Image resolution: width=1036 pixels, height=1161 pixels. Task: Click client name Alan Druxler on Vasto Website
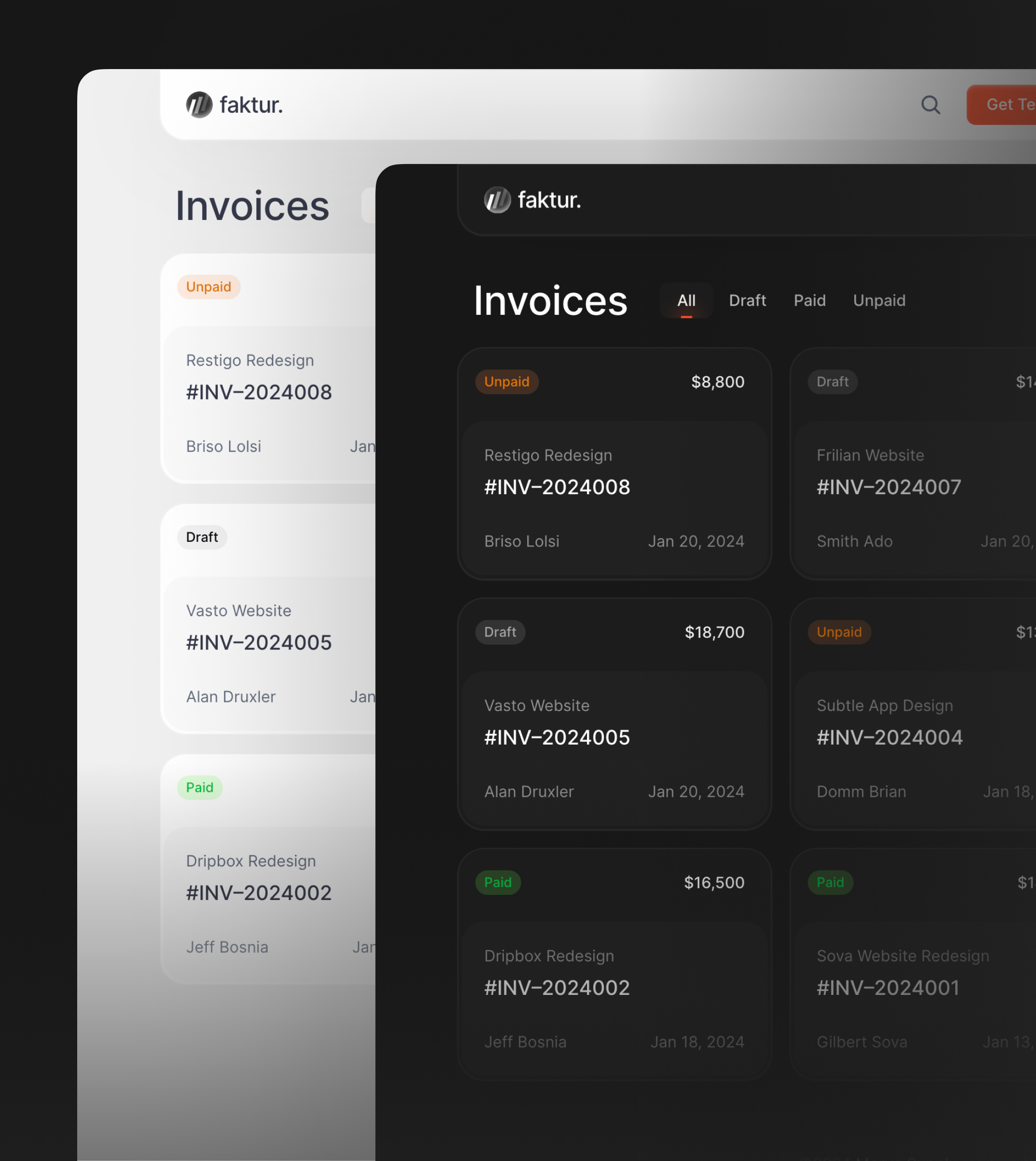point(529,791)
